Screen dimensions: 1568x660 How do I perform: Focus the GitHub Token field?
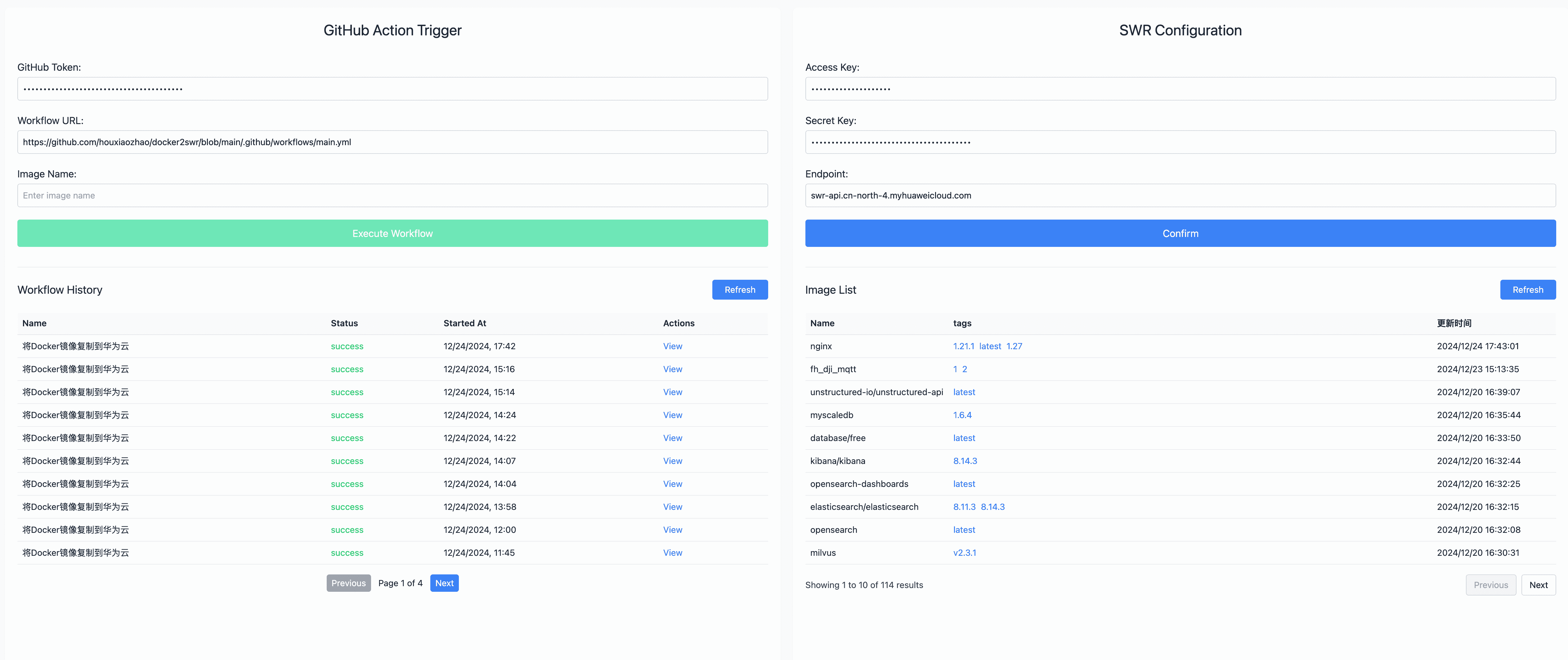point(392,89)
